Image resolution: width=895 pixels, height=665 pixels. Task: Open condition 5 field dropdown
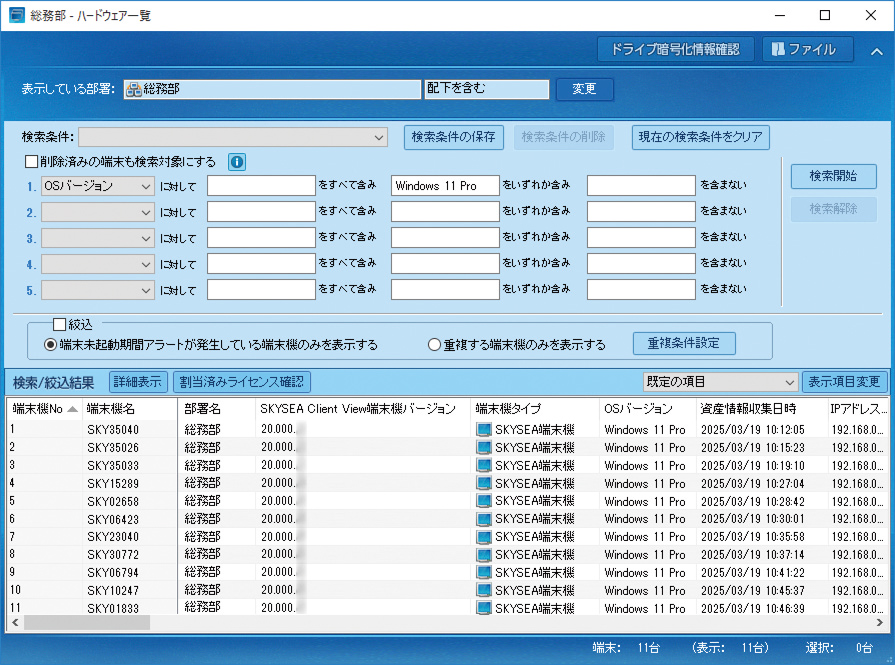(x=98, y=290)
